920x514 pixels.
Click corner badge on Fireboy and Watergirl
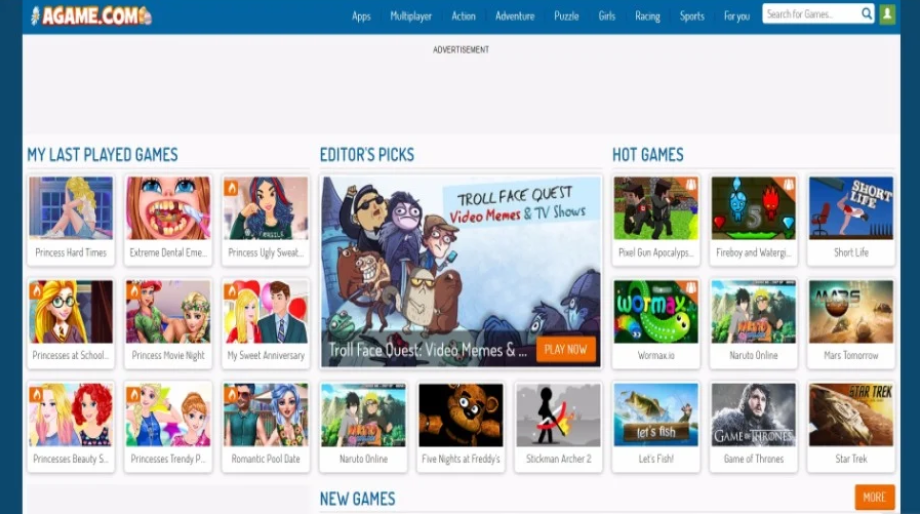click(x=787, y=185)
